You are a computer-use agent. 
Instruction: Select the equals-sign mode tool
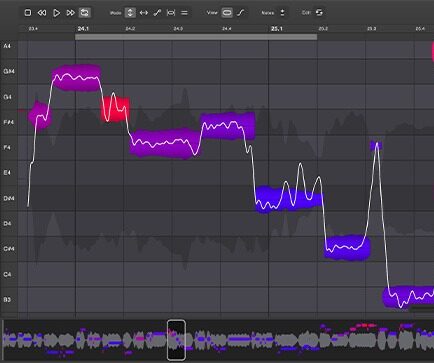(x=184, y=13)
